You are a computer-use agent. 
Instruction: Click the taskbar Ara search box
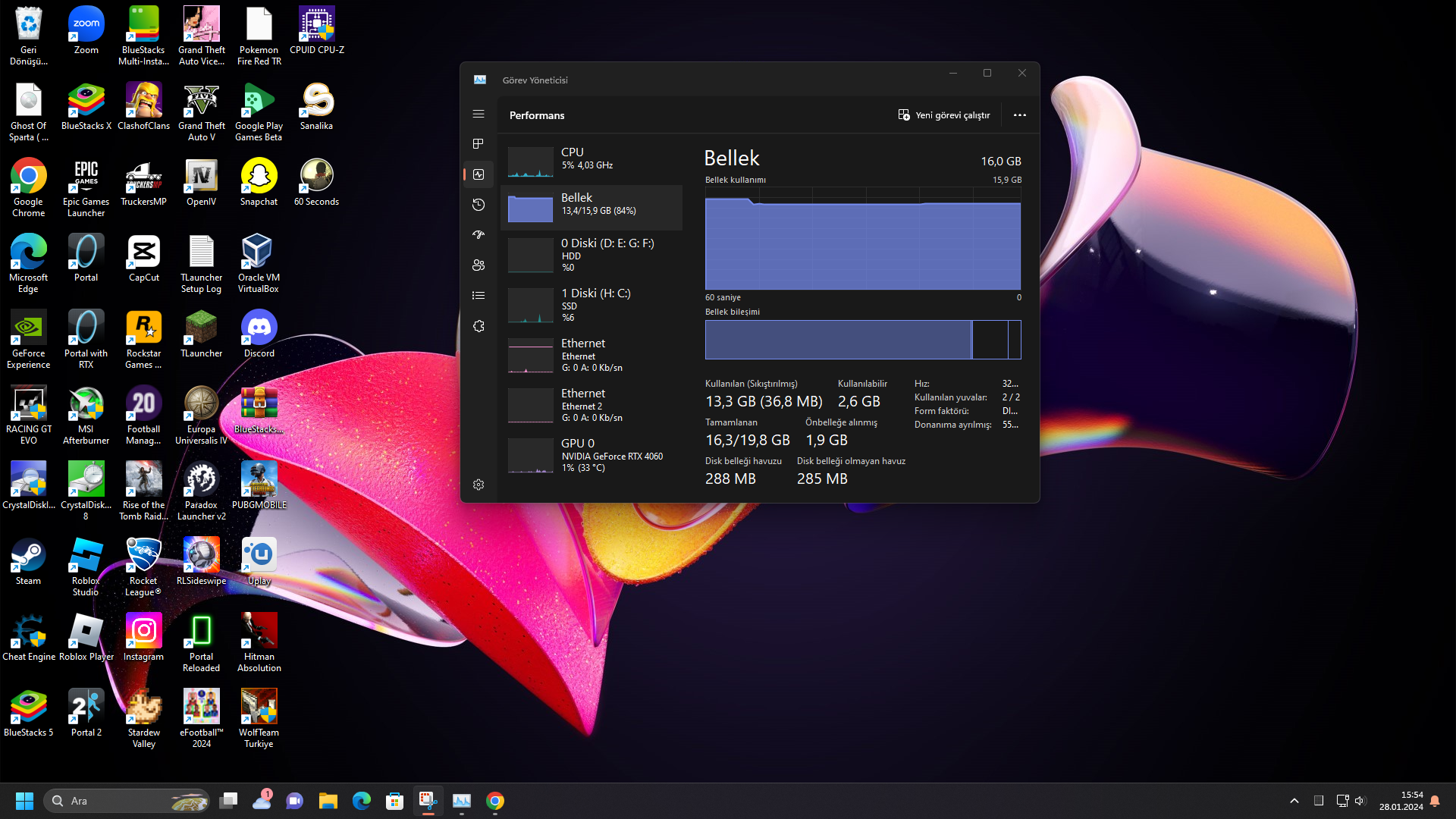click(x=114, y=801)
